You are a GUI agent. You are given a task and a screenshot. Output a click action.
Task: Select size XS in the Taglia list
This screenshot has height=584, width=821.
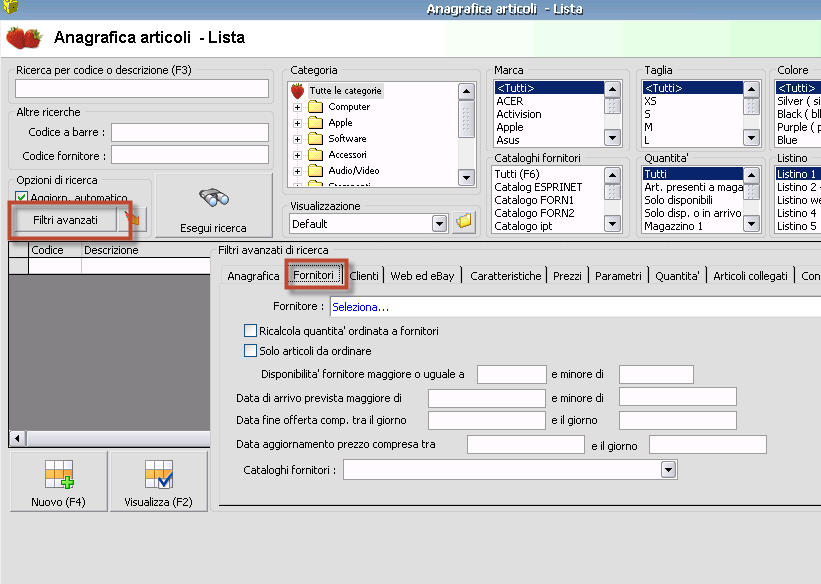(692, 101)
